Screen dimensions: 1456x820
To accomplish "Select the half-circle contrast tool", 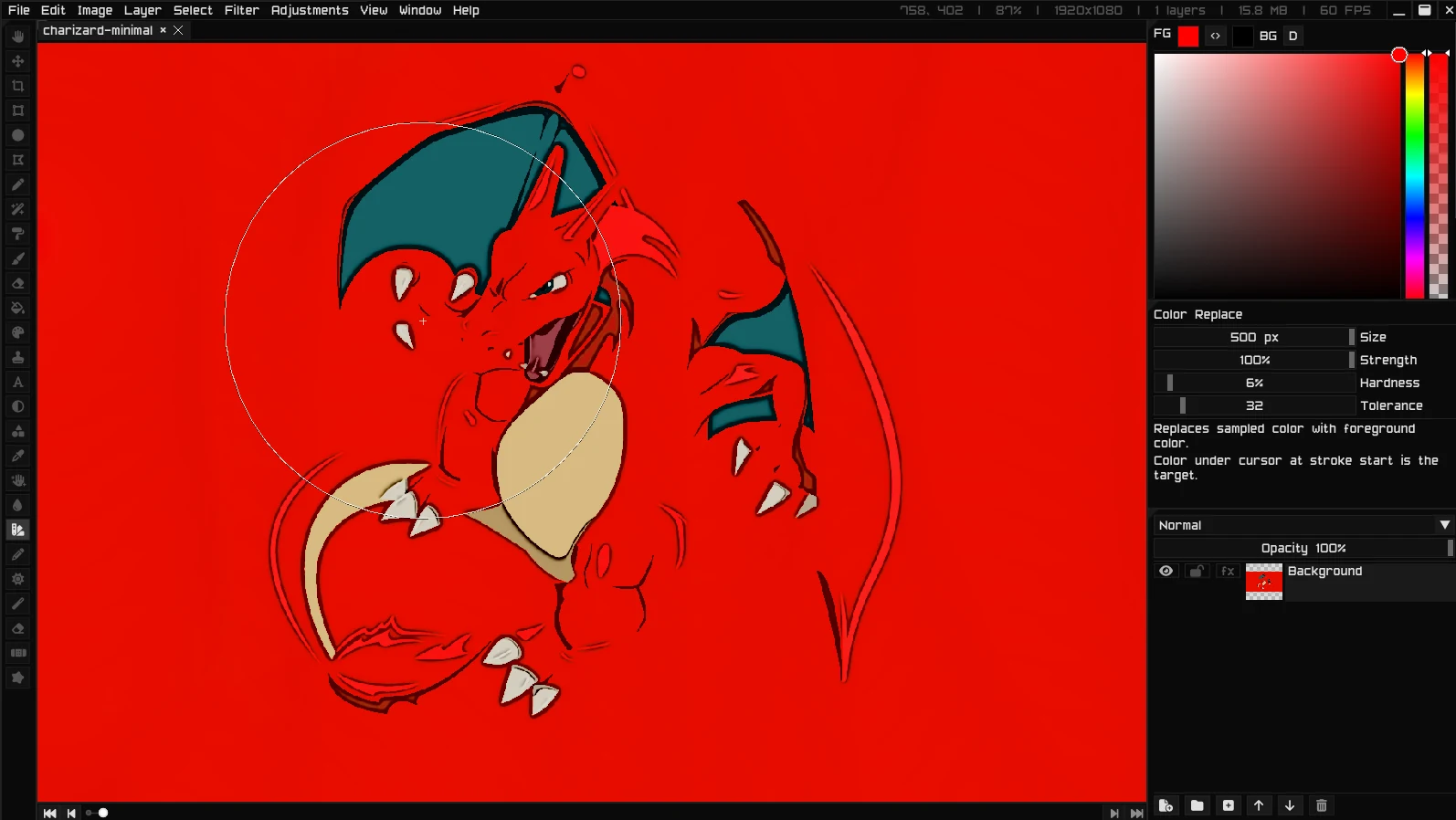I will point(17,406).
